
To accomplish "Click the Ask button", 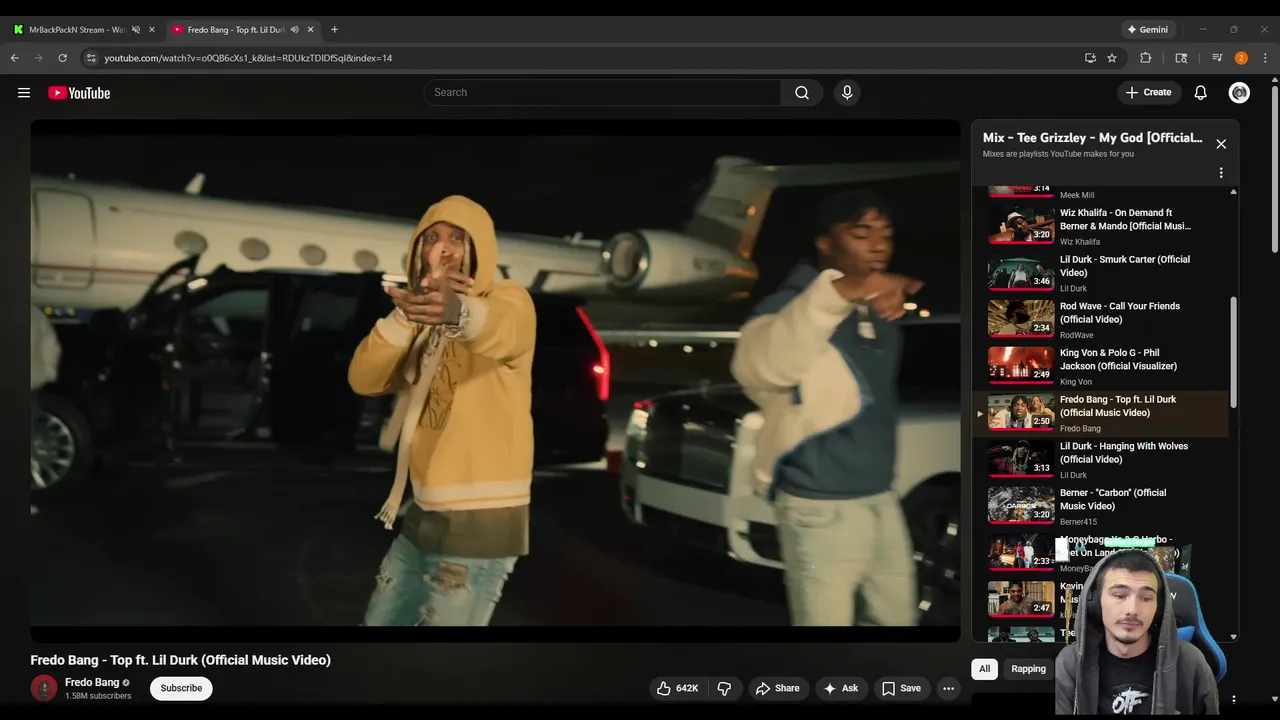I will [840, 688].
